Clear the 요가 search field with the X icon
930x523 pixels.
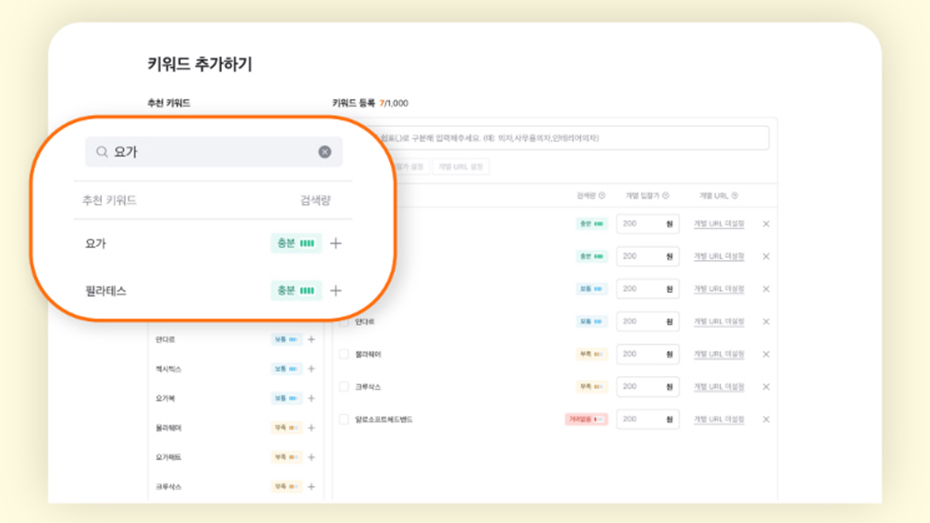coord(325,152)
